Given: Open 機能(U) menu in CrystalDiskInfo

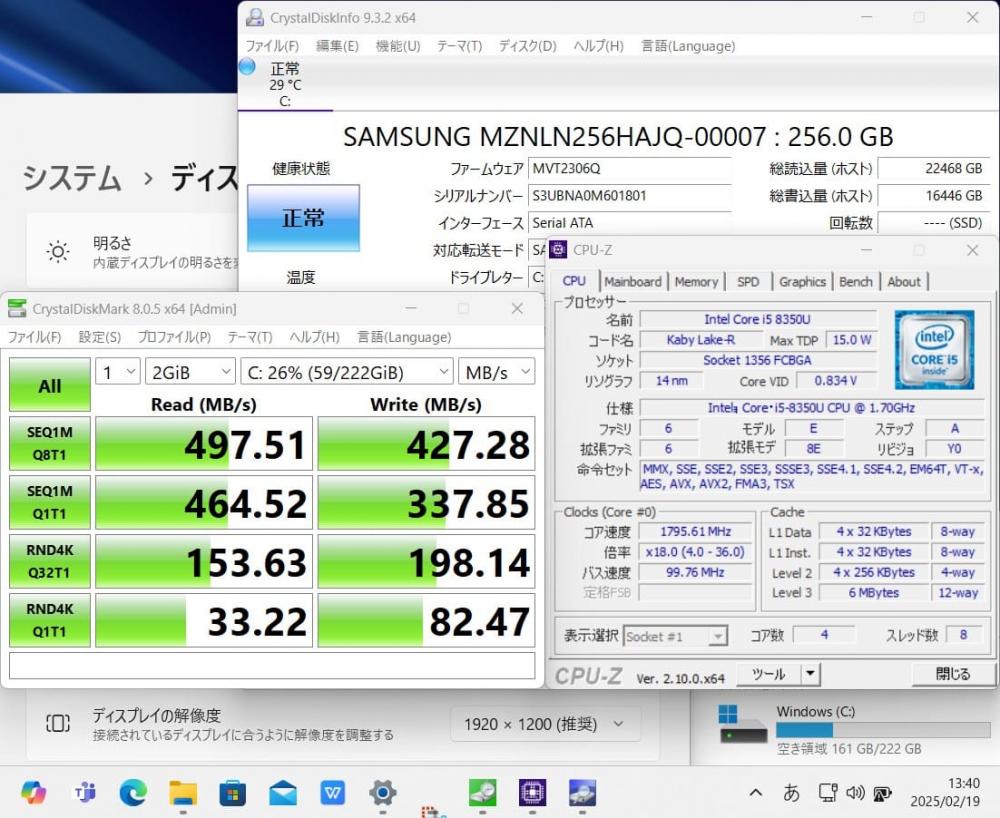Looking at the screenshot, I should 398,46.
